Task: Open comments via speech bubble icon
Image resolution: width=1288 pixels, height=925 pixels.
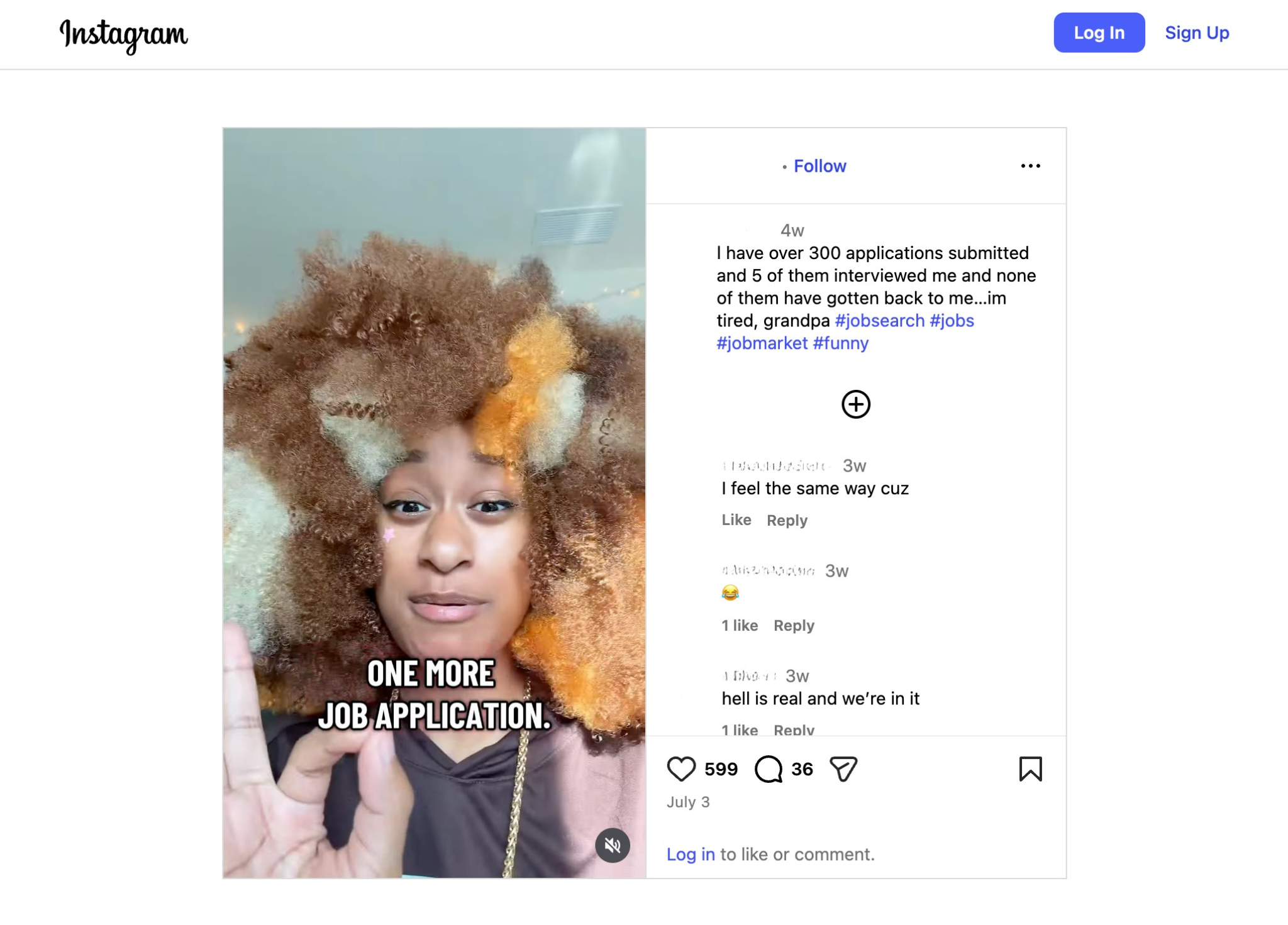Action: tap(768, 769)
